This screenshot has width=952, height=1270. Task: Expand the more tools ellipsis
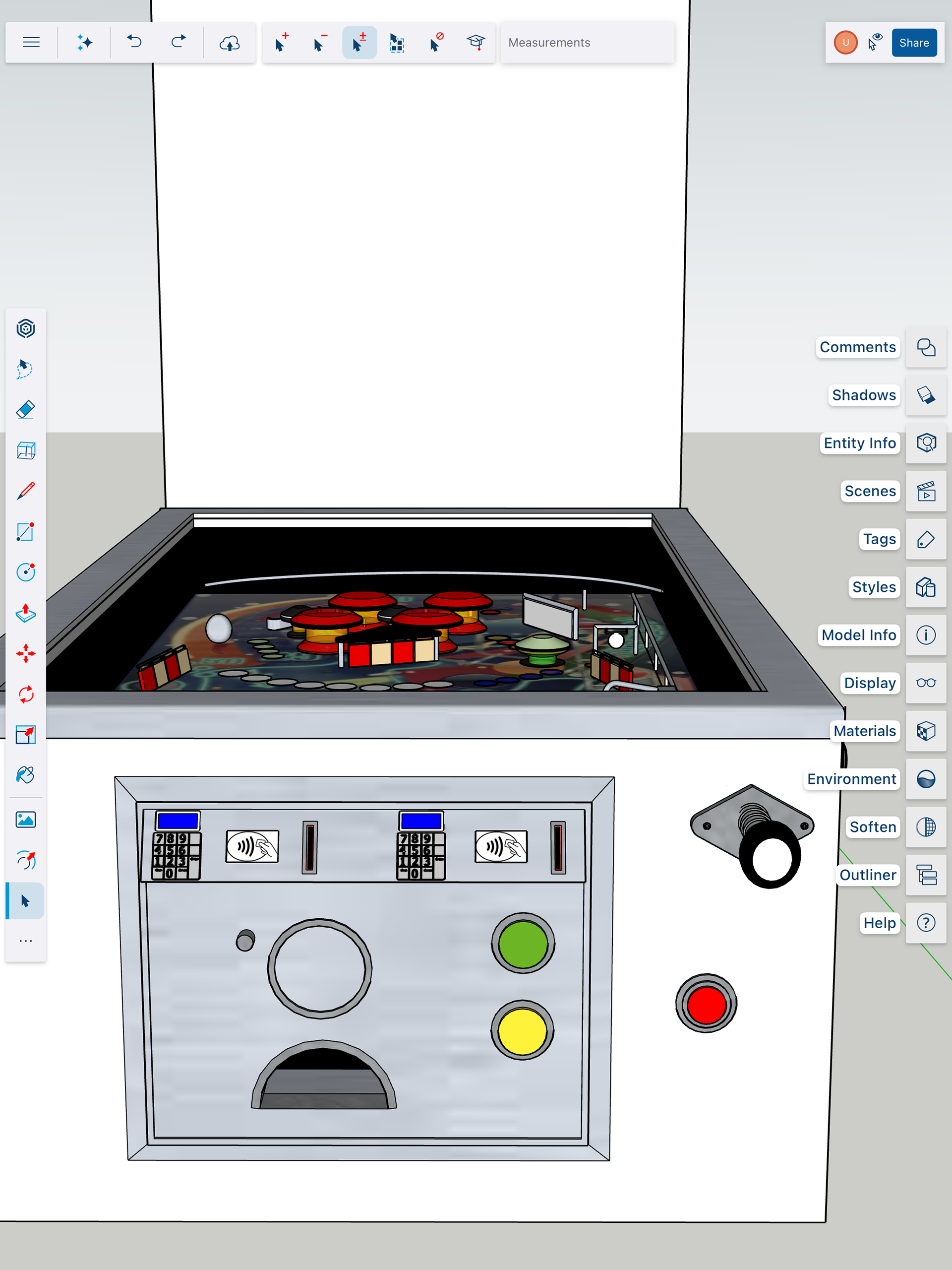pyautogui.click(x=25, y=941)
